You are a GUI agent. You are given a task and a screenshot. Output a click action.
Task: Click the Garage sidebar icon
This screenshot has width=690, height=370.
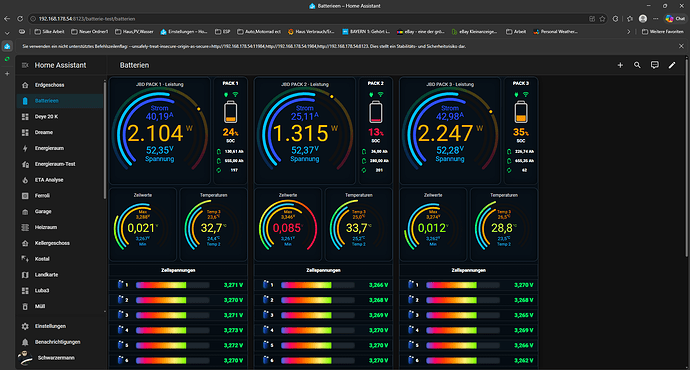click(x=25, y=212)
